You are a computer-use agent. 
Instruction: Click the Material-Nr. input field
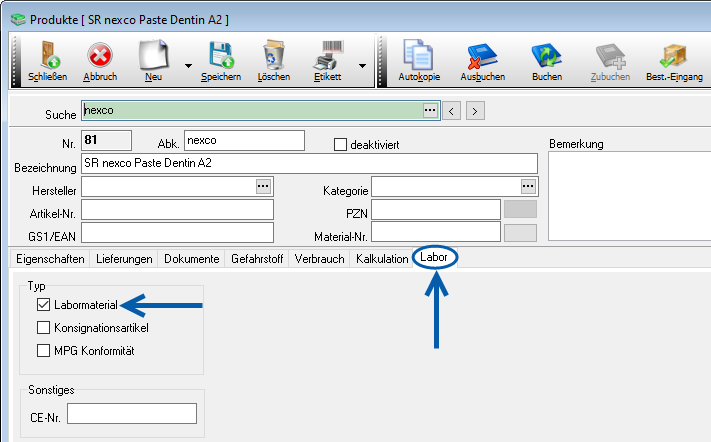tap(436, 232)
